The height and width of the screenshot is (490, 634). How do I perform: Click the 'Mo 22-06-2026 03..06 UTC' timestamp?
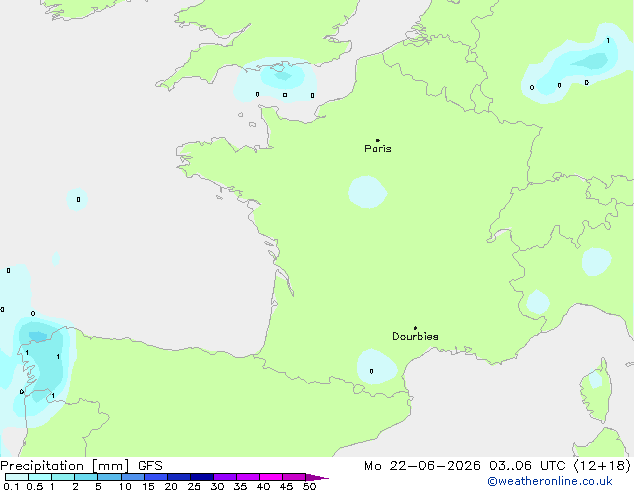tap(465, 466)
